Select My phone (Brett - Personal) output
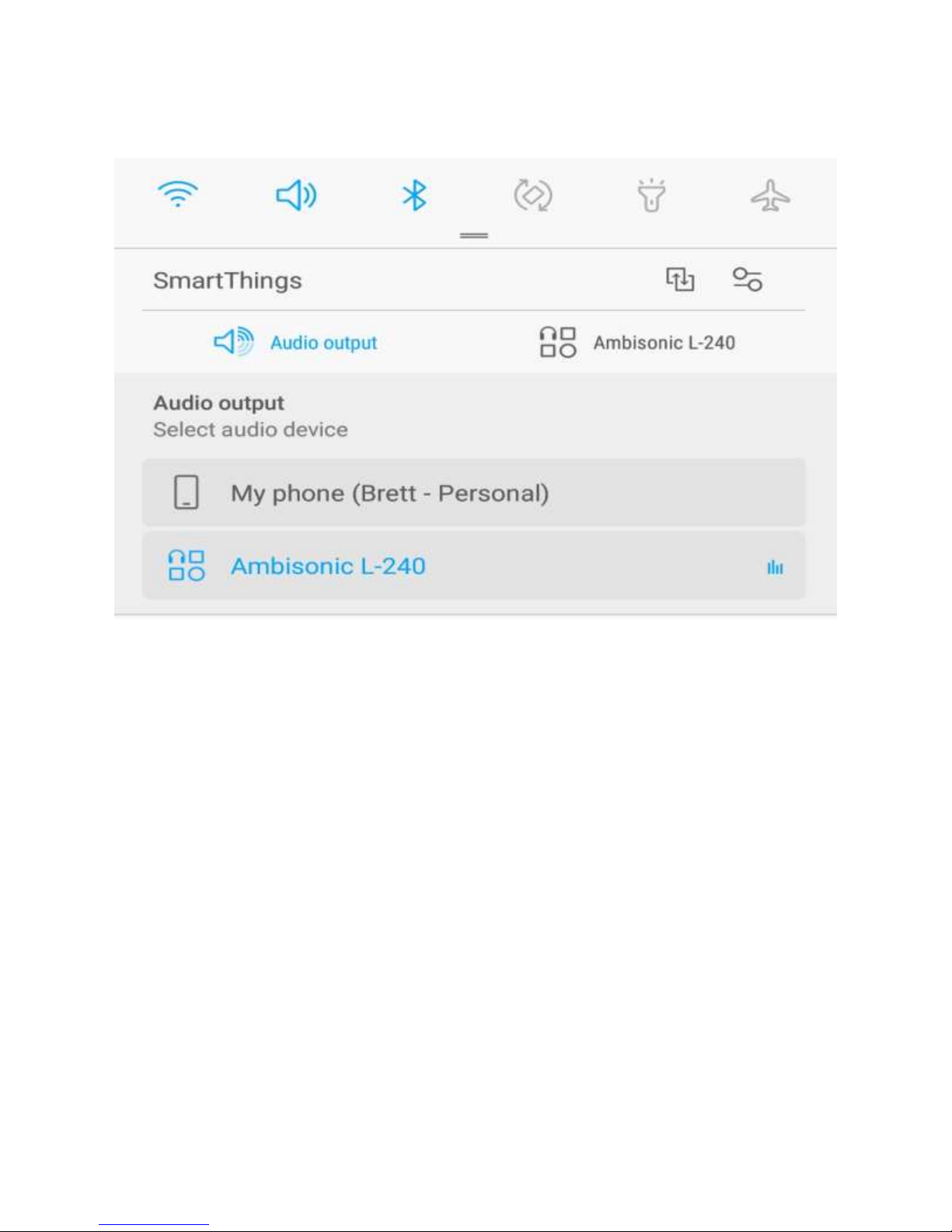 pyautogui.click(x=473, y=493)
